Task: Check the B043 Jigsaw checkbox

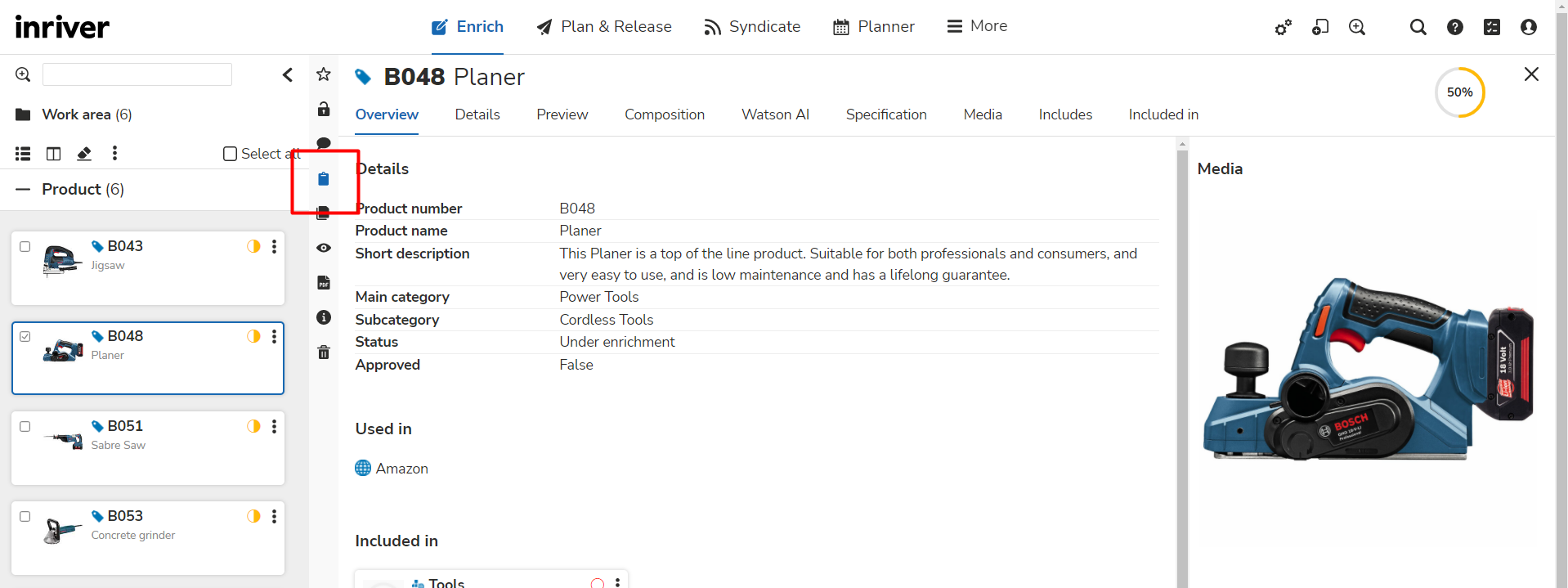Action: point(25,246)
